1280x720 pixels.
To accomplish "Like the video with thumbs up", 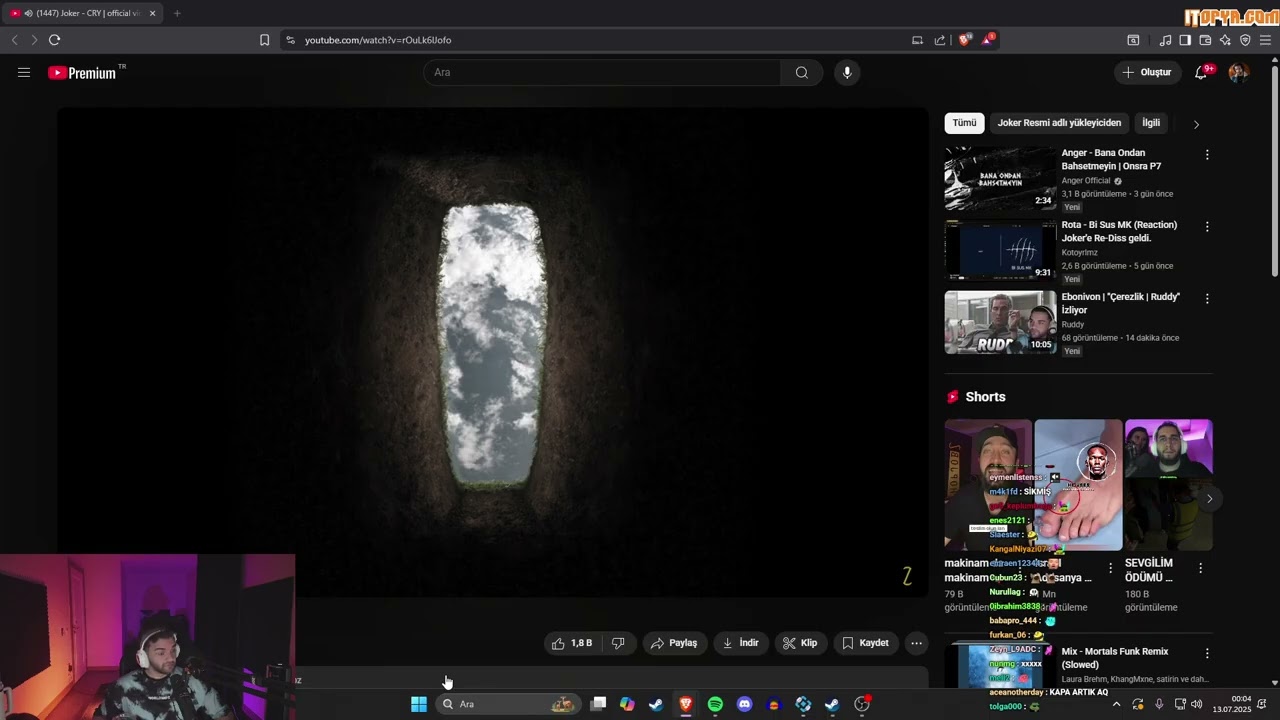I will (x=572, y=643).
